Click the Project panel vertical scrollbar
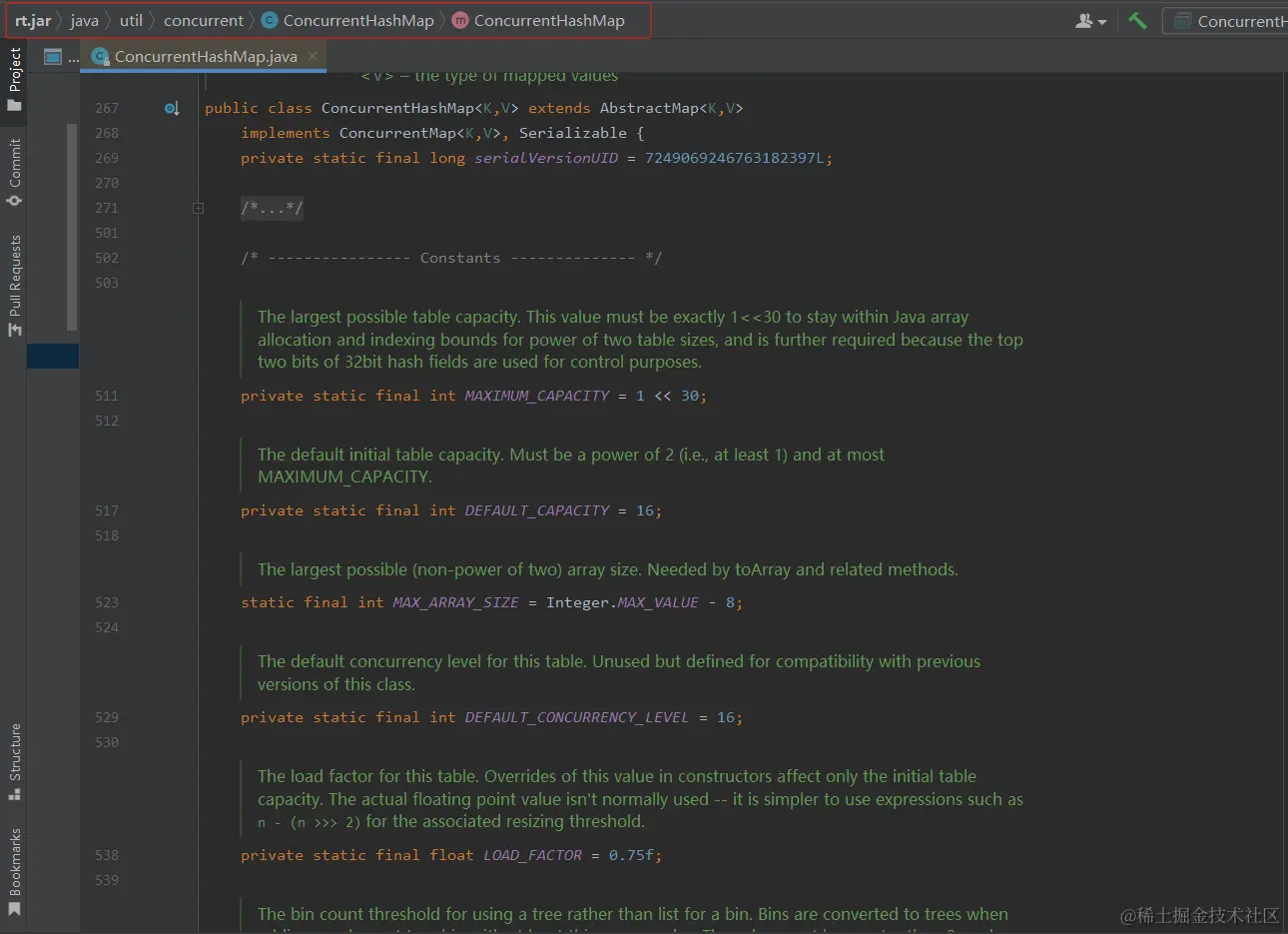Viewport: 1288px width, 934px height. [x=72, y=227]
